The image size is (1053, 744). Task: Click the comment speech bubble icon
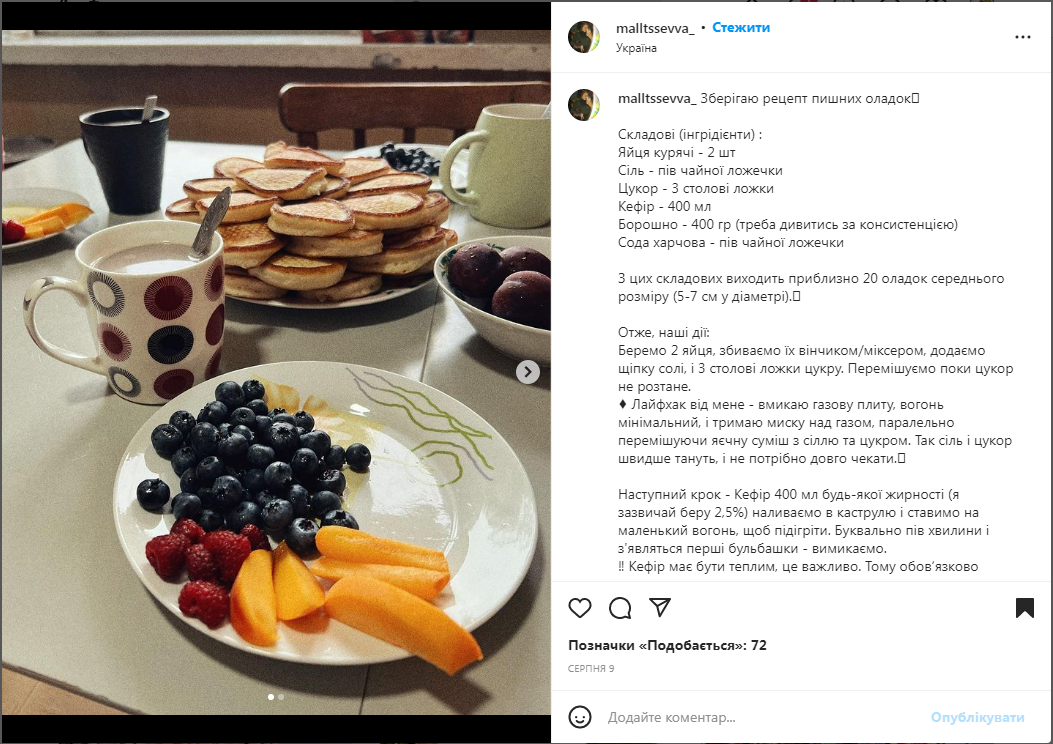pyautogui.click(x=620, y=608)
